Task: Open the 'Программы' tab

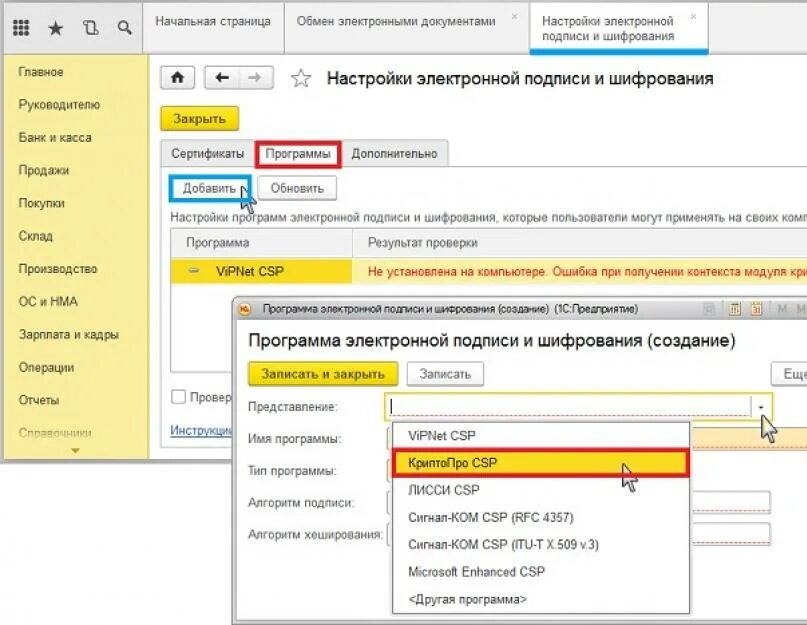Action: pos(298,153)
